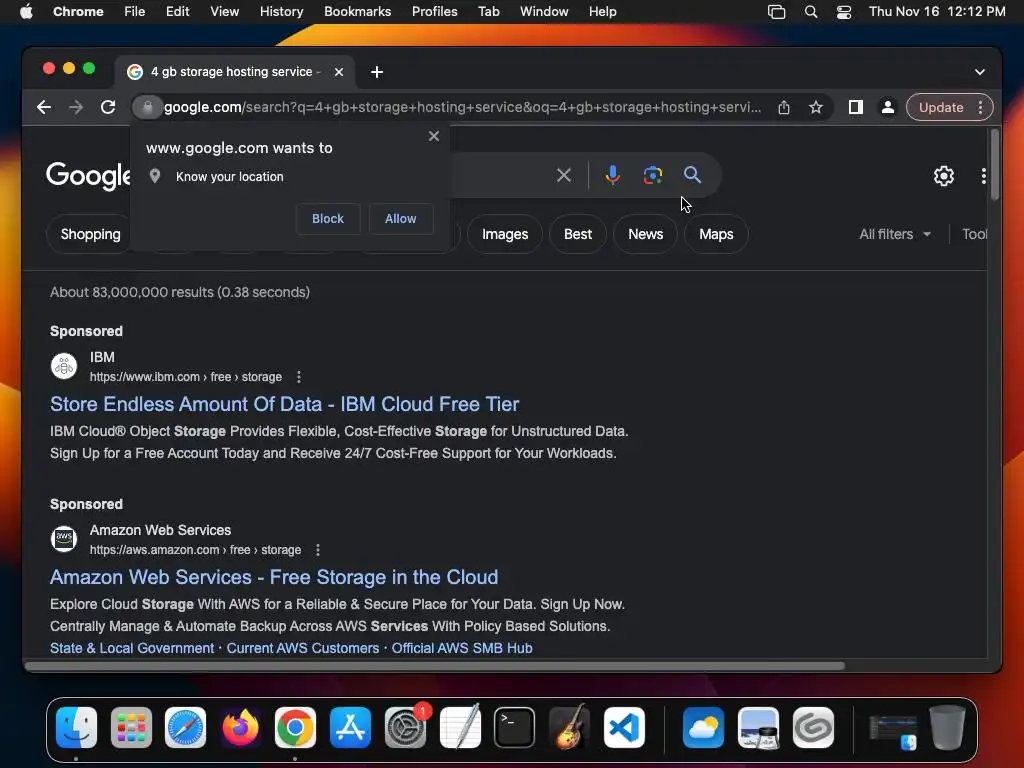Open GarageBand from the Dock
1024x768 pixels.
569,728
